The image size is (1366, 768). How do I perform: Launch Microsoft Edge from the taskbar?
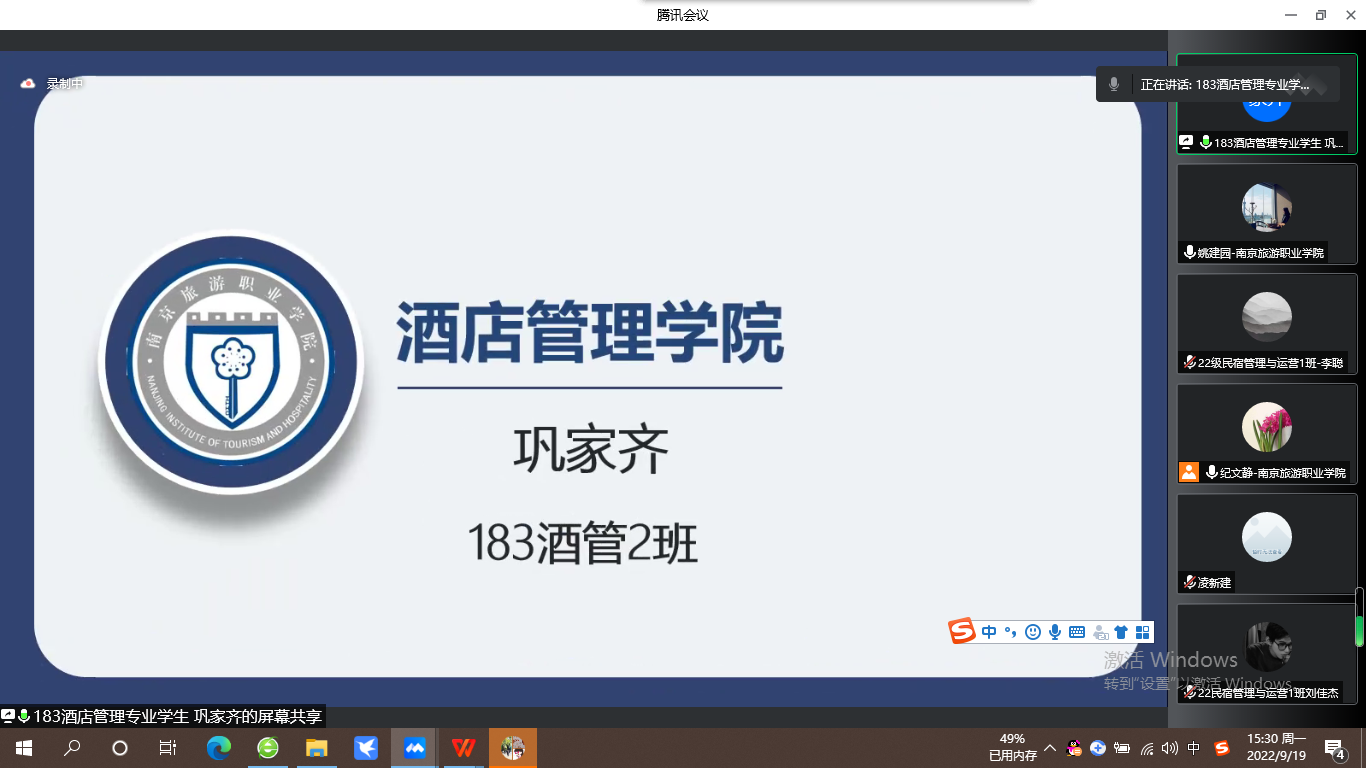point(219,748)
